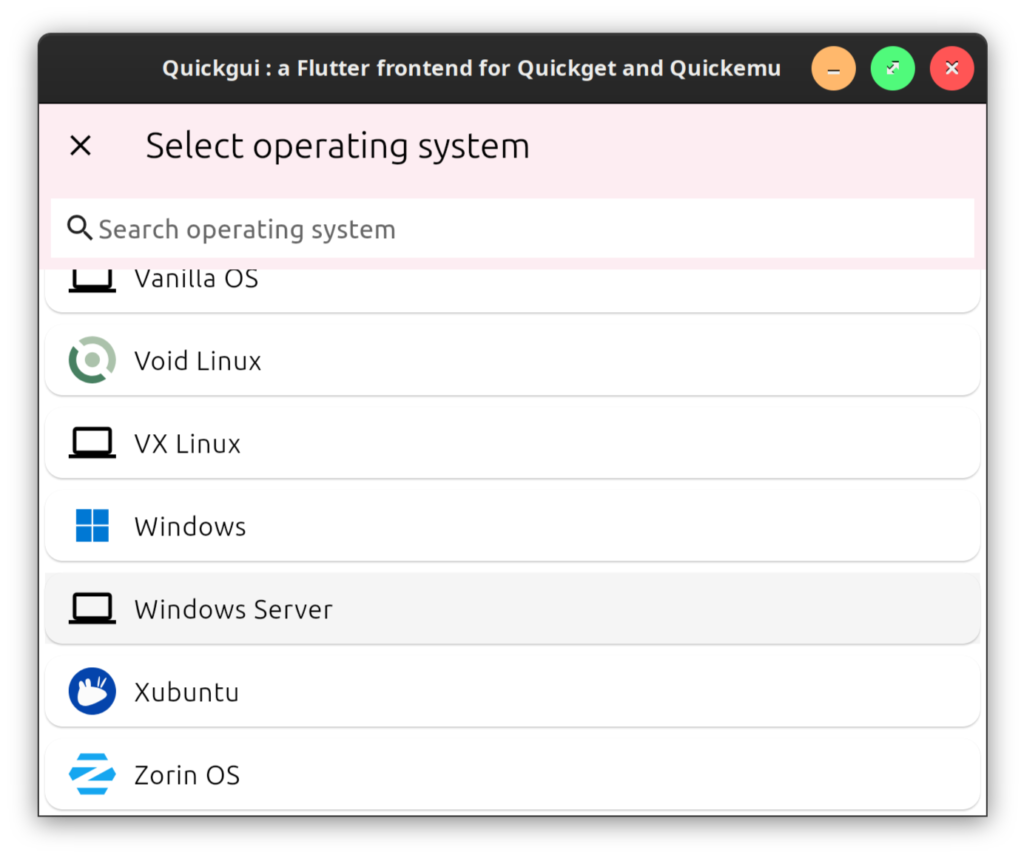Choose Zorin OS from the list

[512, 774]
